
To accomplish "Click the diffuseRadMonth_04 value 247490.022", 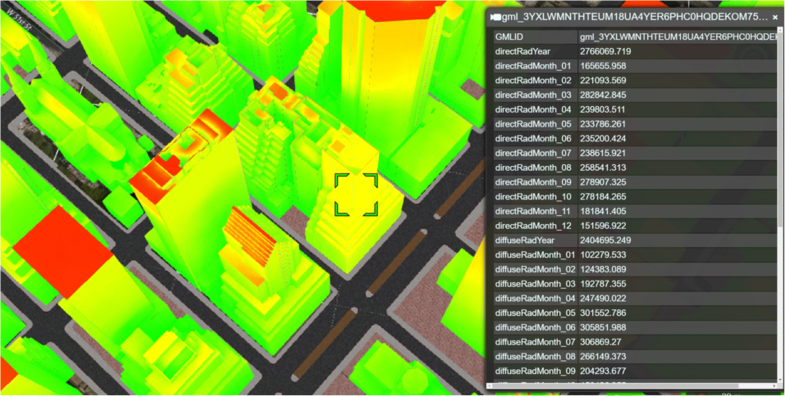I will [603, 298].
